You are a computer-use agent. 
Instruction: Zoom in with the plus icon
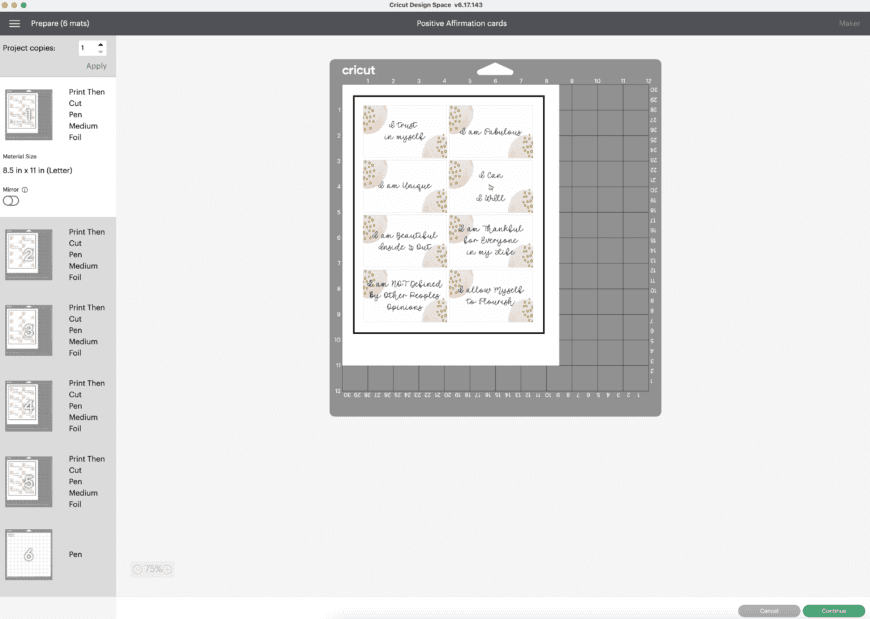[167, 569]
